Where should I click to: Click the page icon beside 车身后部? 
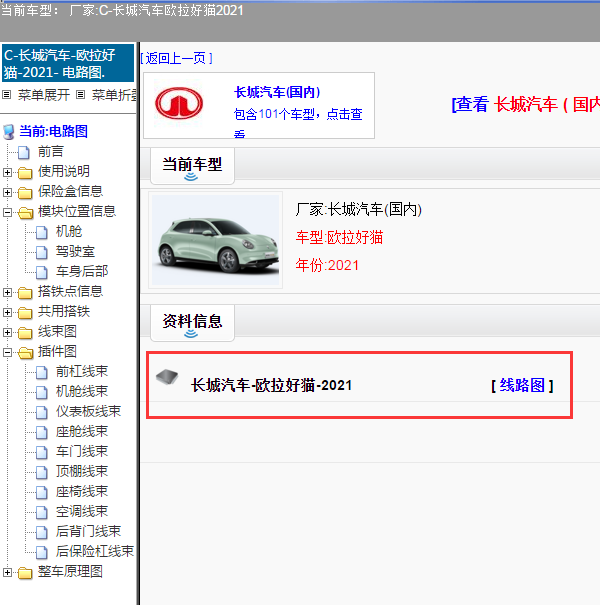42,272
